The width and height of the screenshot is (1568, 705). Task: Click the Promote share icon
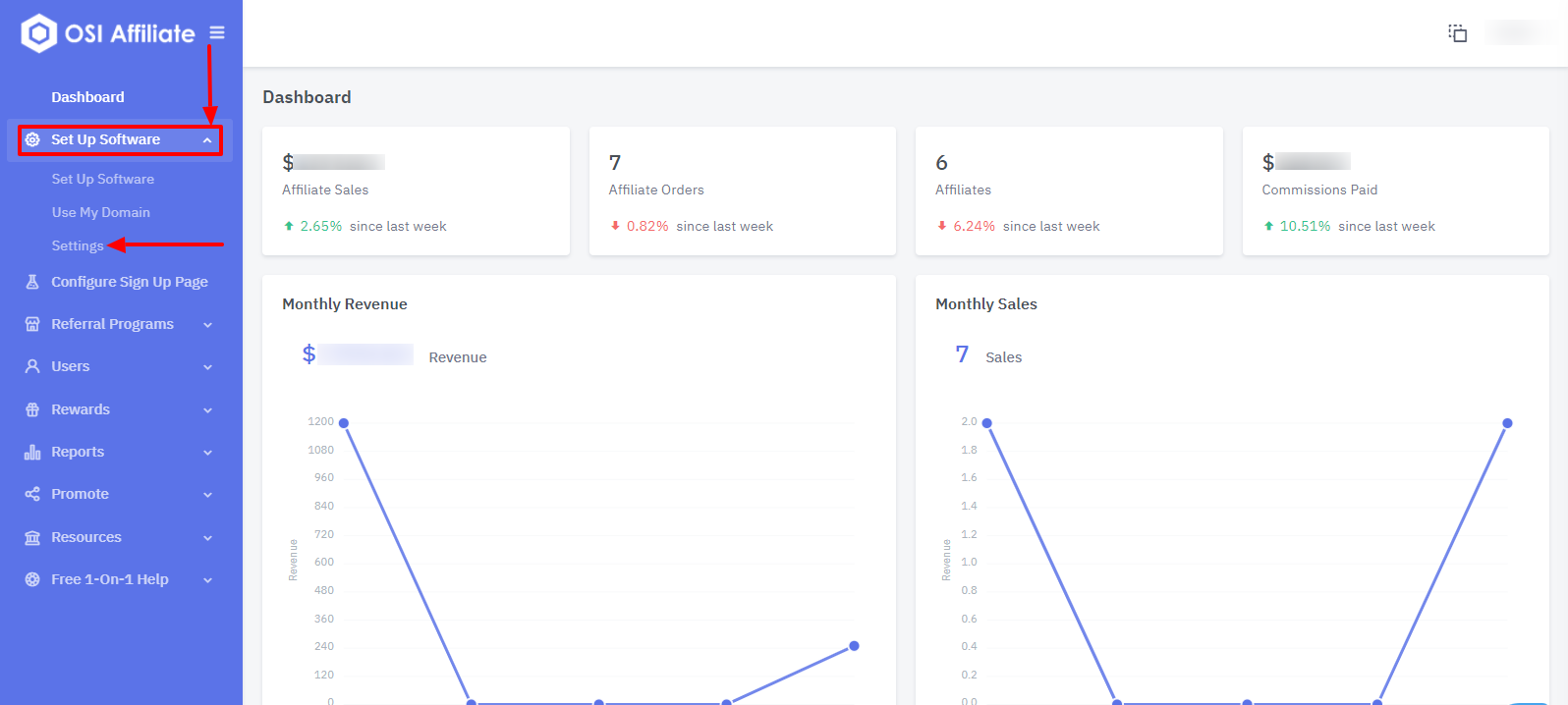coord(32,494)
